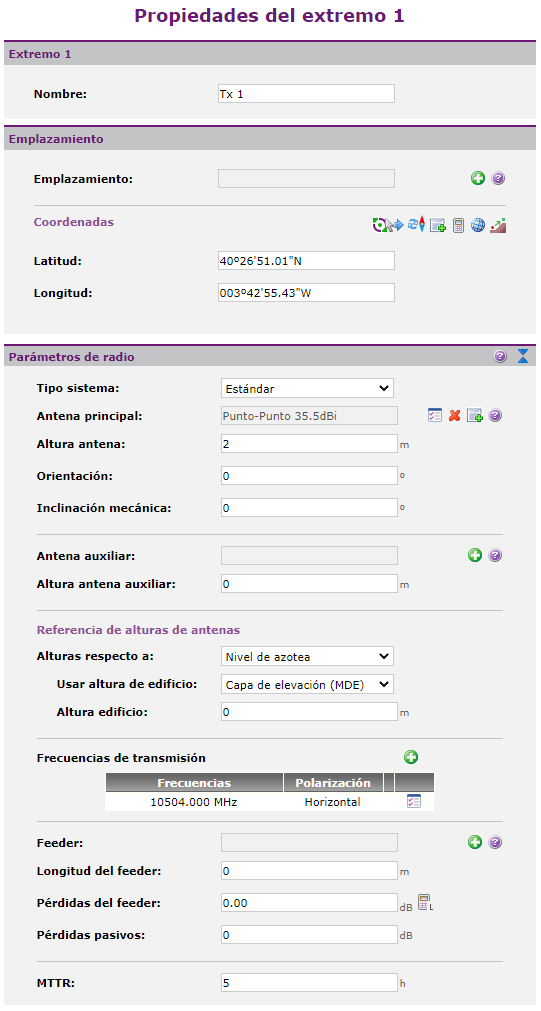
Task: Click the pick-coordinates-on-map cursor icon
Action: pyautogui.click(x=388, y=225)
